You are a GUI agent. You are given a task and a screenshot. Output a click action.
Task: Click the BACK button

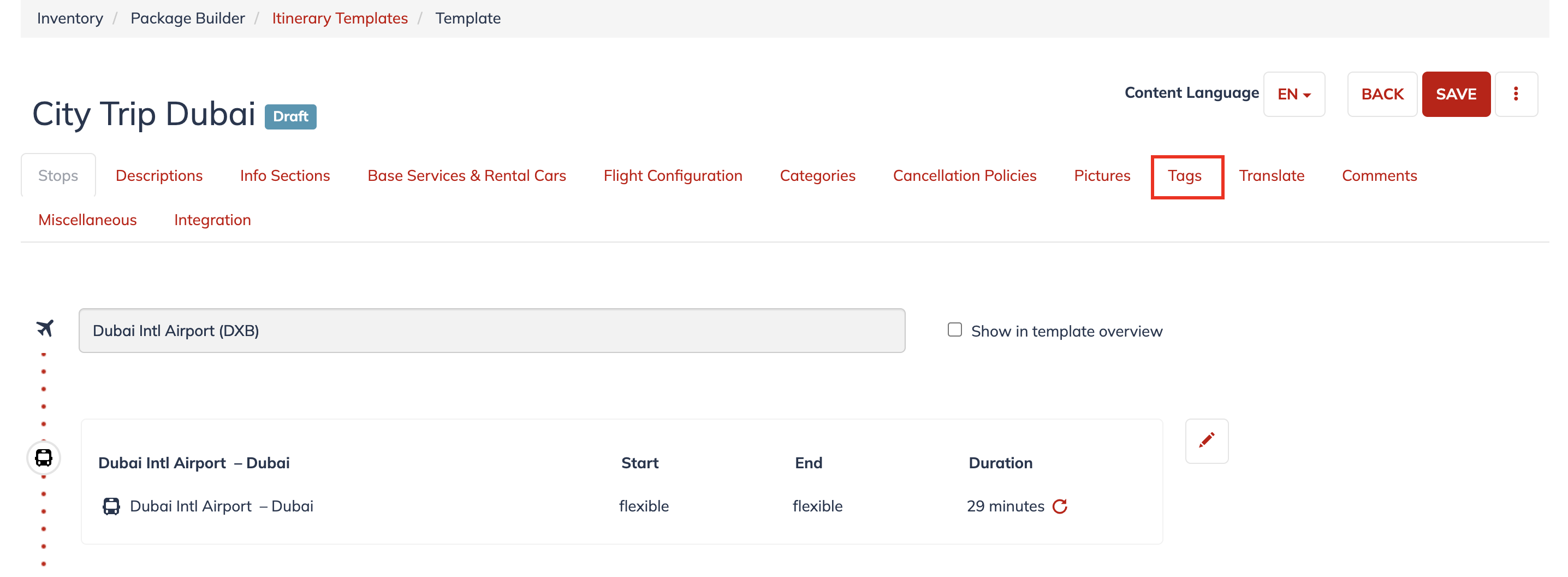click(1382, 94)
